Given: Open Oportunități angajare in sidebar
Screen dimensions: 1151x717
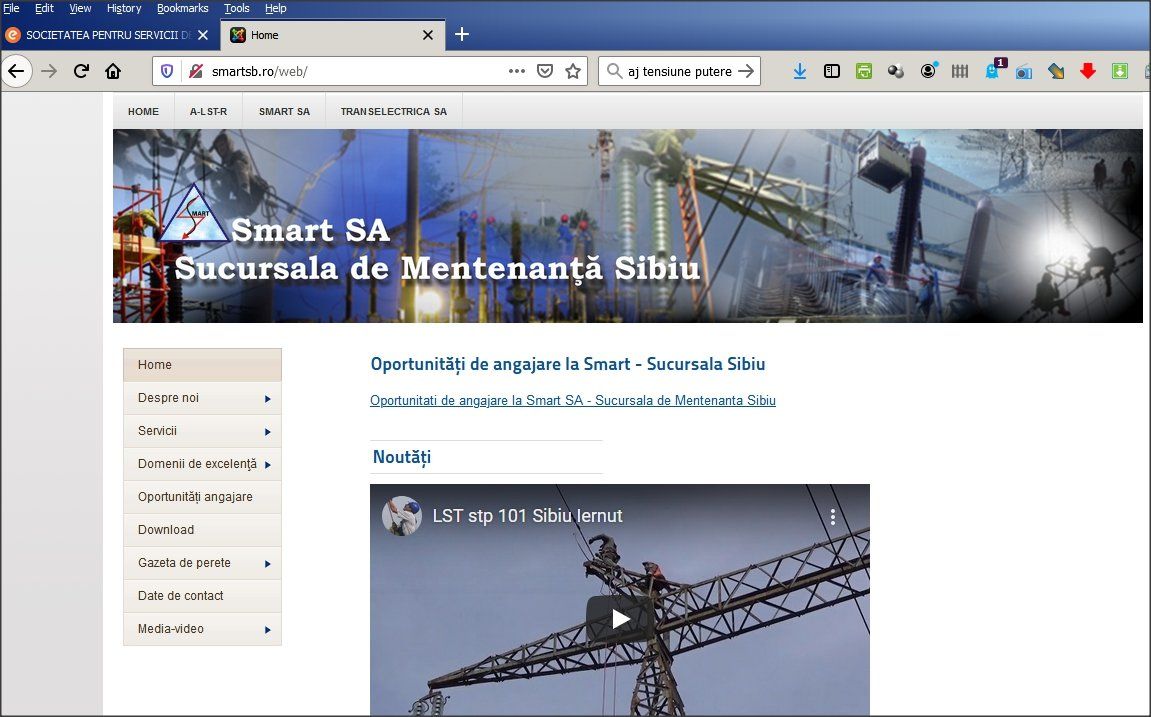Looking at the screenshot, I should (x=203, y=497).
